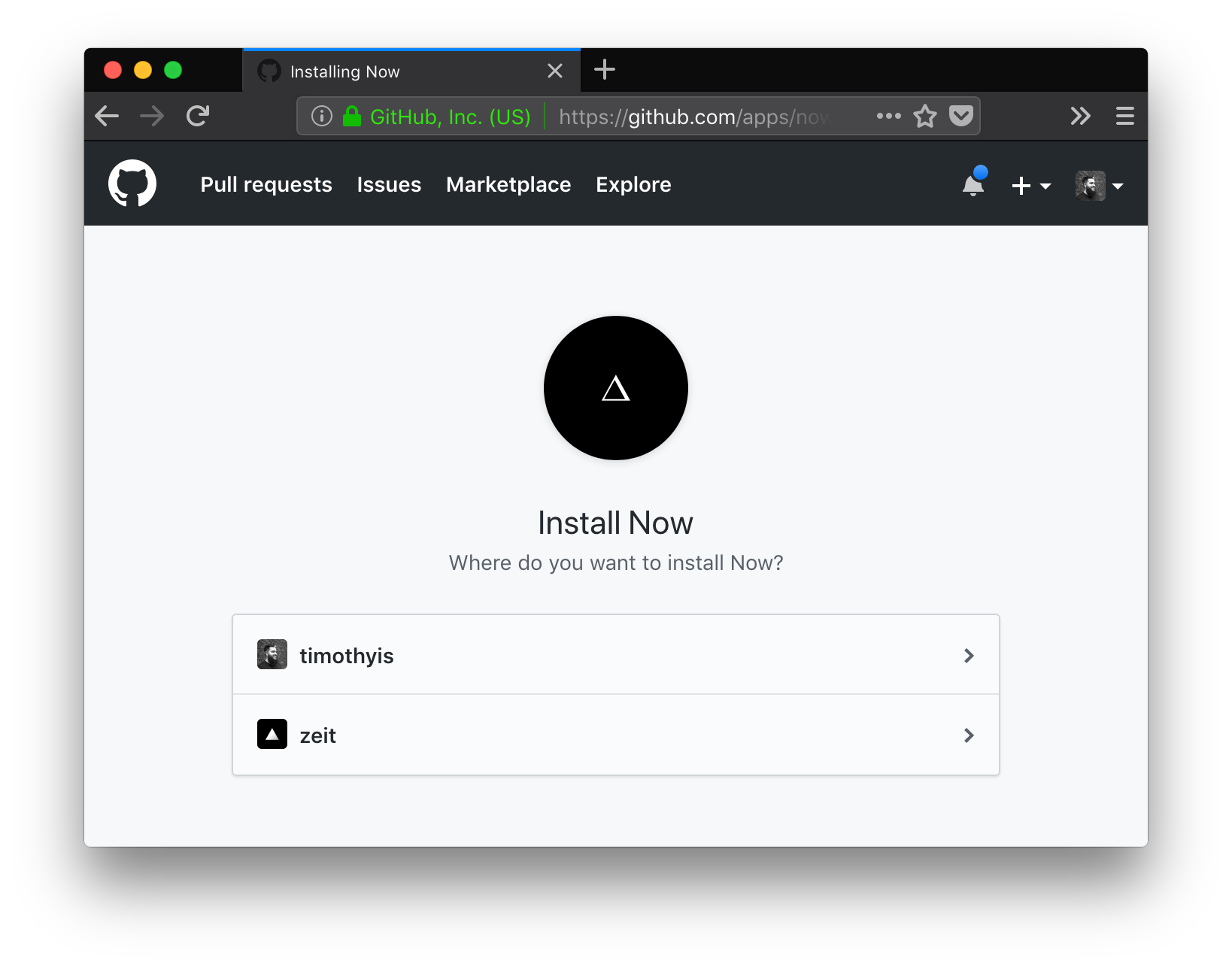Save page to Pocket
1232x967 pixels.
pyautogui.click(x=961, y=116)
